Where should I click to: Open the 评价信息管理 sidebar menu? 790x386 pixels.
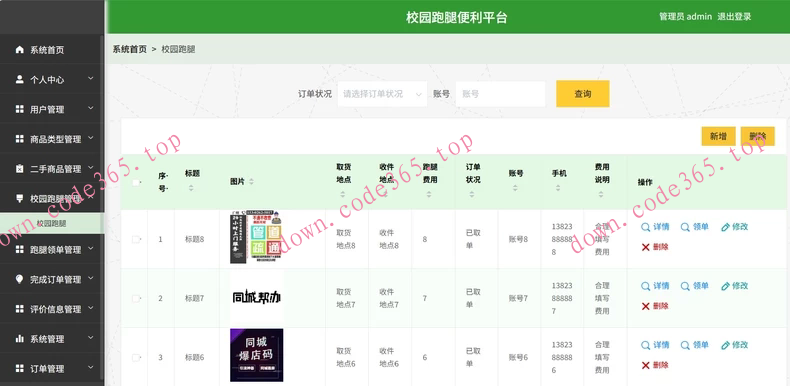click(51, 308)
